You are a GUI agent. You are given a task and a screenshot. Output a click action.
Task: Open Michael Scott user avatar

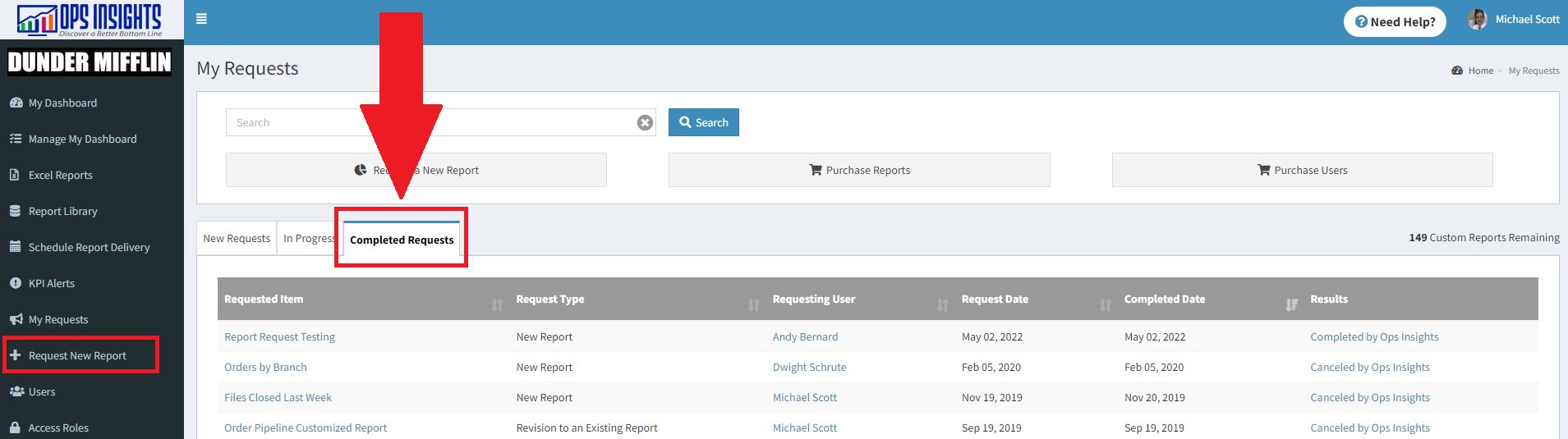1477,20
